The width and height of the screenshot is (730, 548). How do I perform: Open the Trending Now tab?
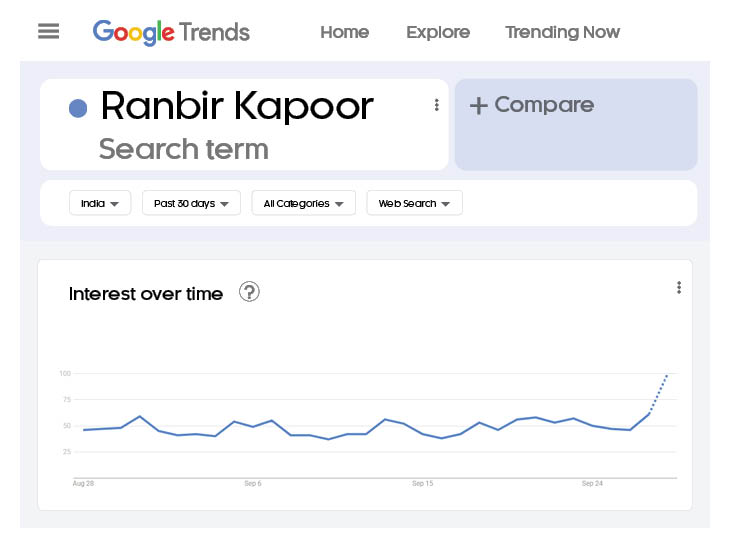tap(562, 32)
